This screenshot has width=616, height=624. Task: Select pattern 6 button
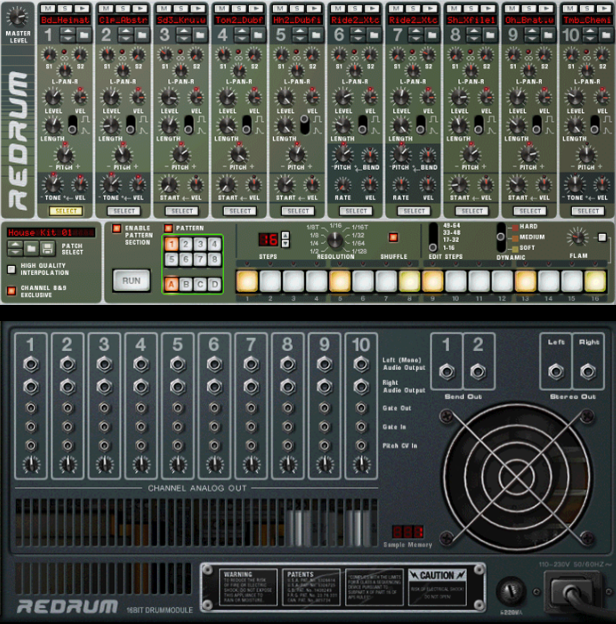tap(186, 259)
